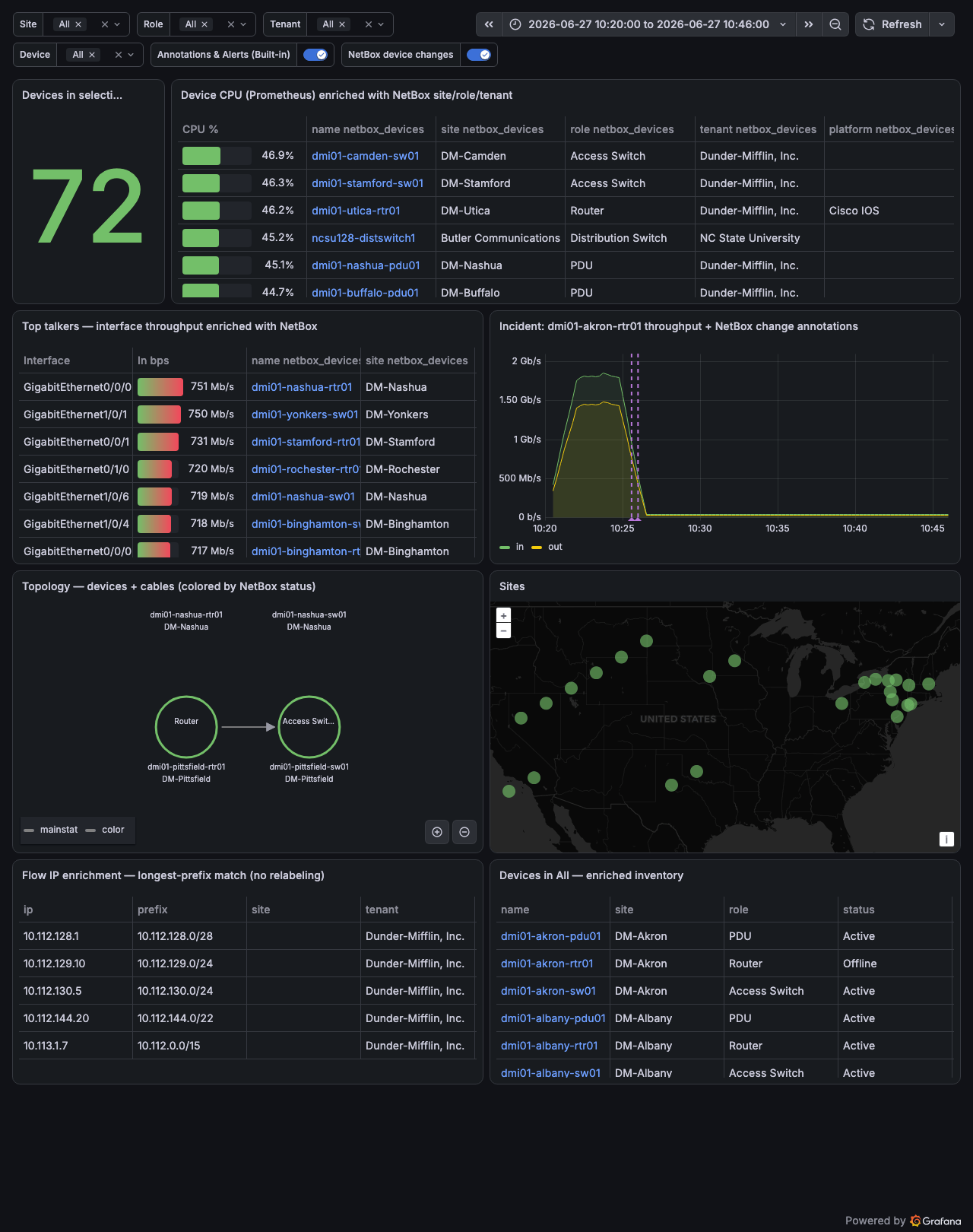Remove the All chip from the Role filter
Viewport: 973px width, 1232px height.
[x=204, y=24]
